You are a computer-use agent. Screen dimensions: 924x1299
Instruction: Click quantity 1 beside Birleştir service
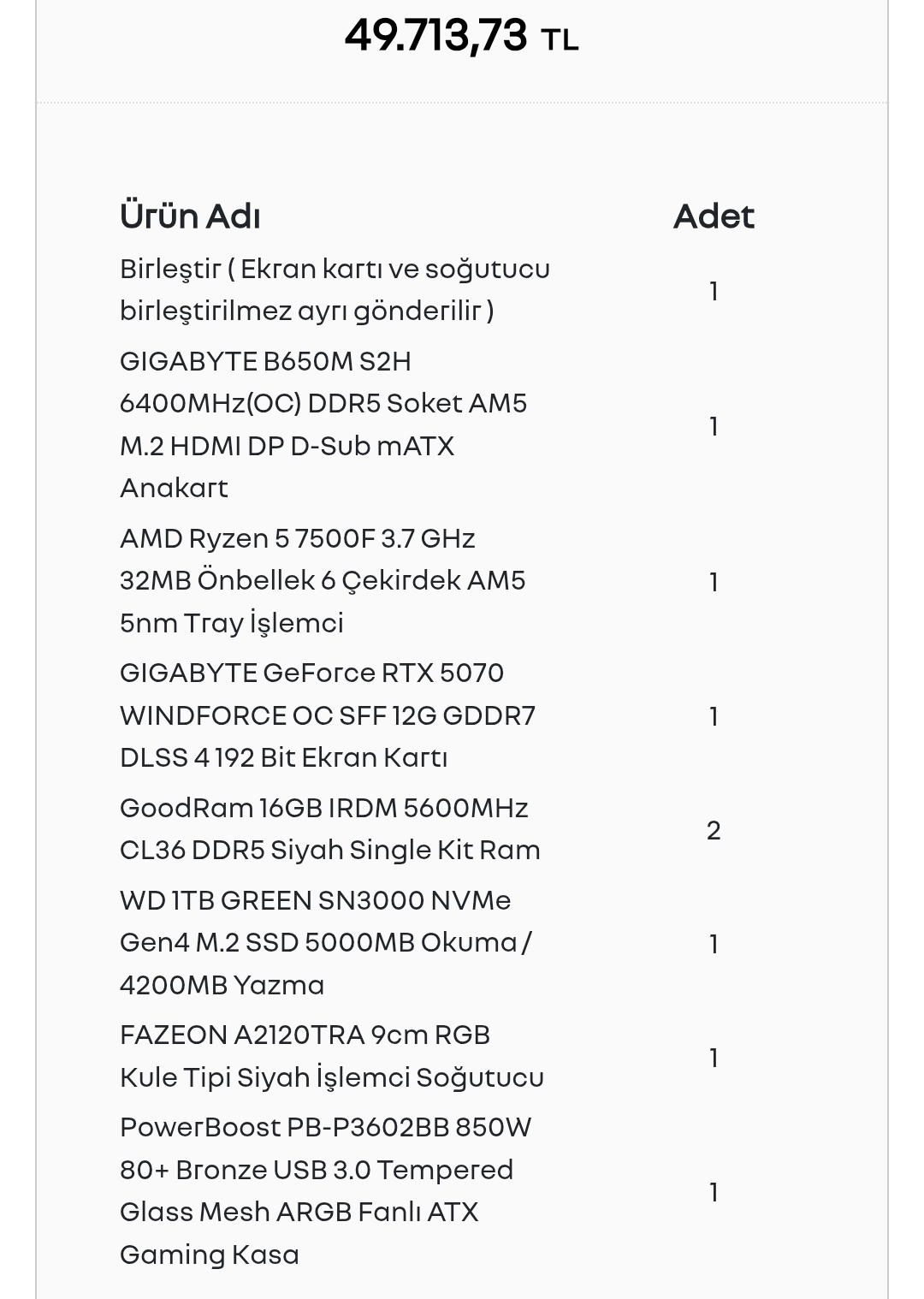point(714,291)
